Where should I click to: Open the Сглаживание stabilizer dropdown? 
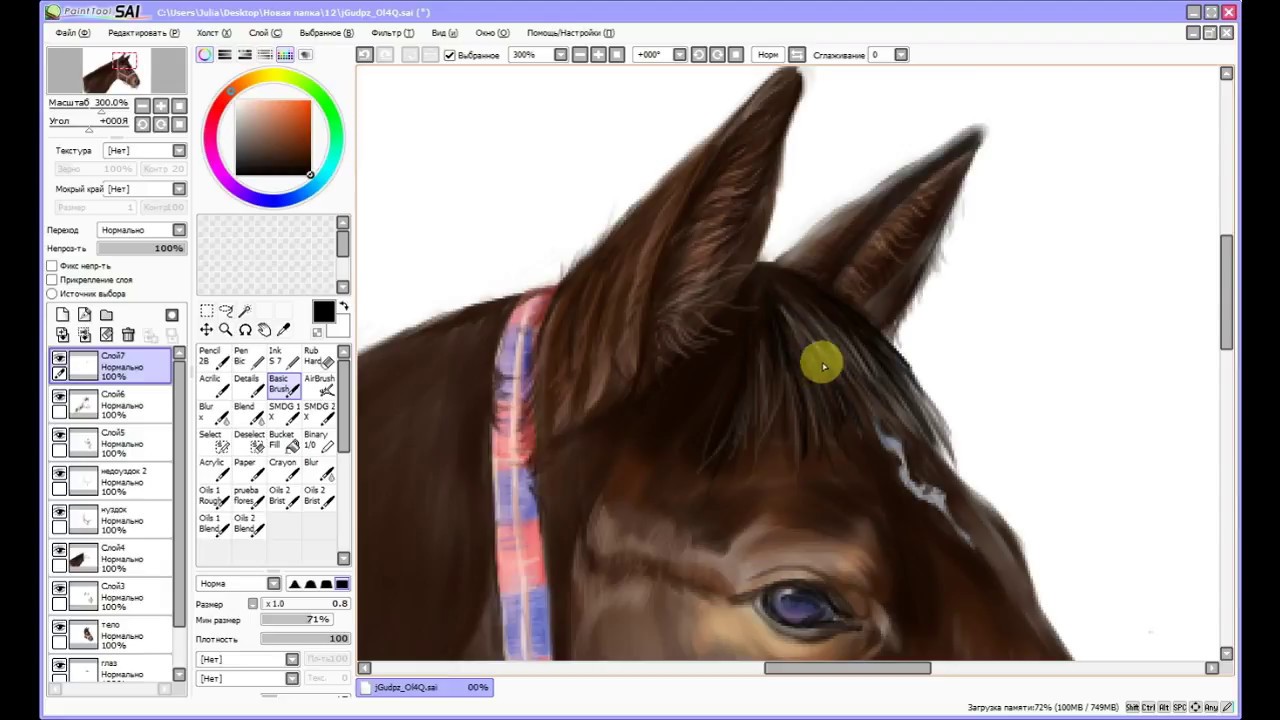901,55
